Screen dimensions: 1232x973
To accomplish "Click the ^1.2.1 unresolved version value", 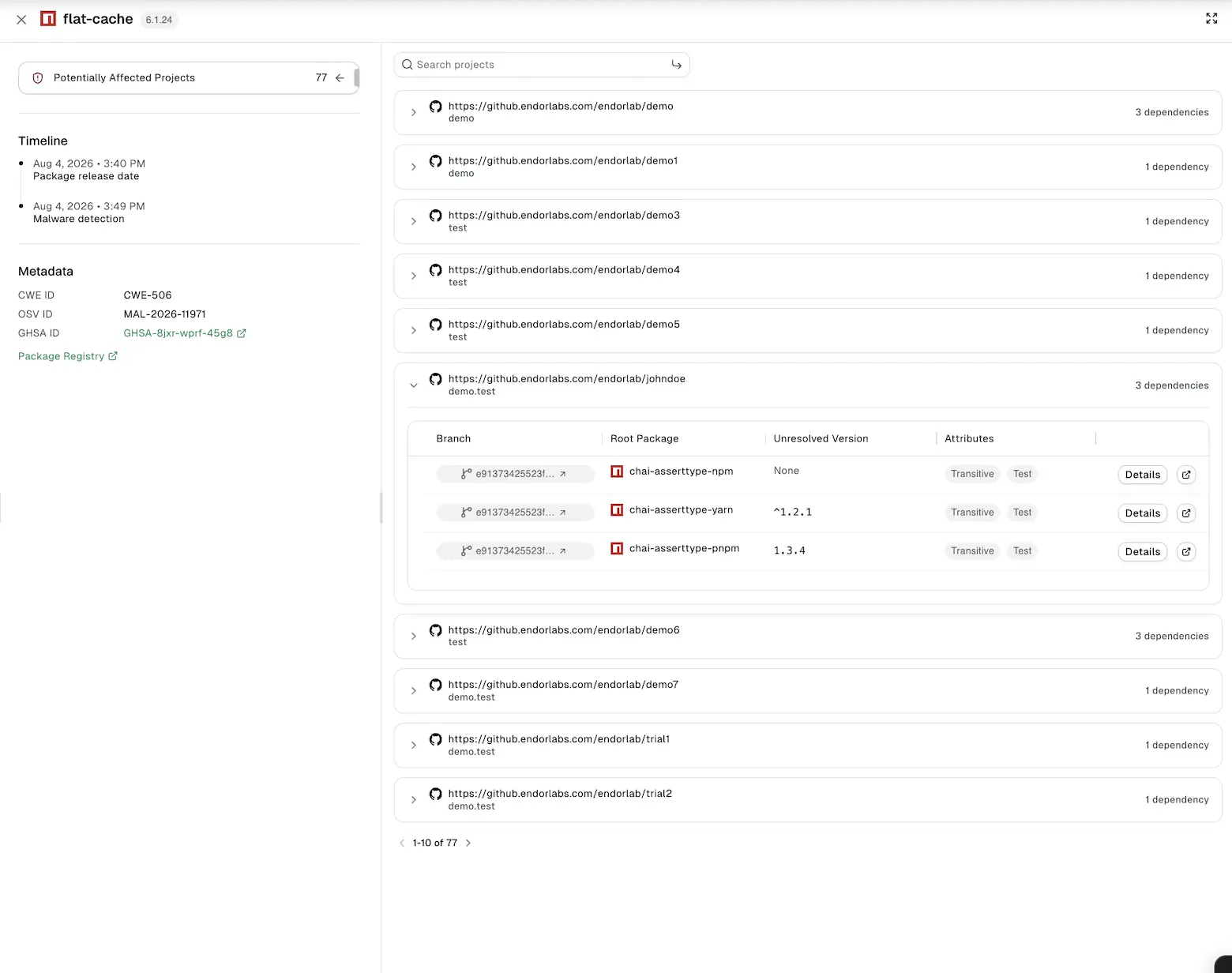I will (793, 512).
